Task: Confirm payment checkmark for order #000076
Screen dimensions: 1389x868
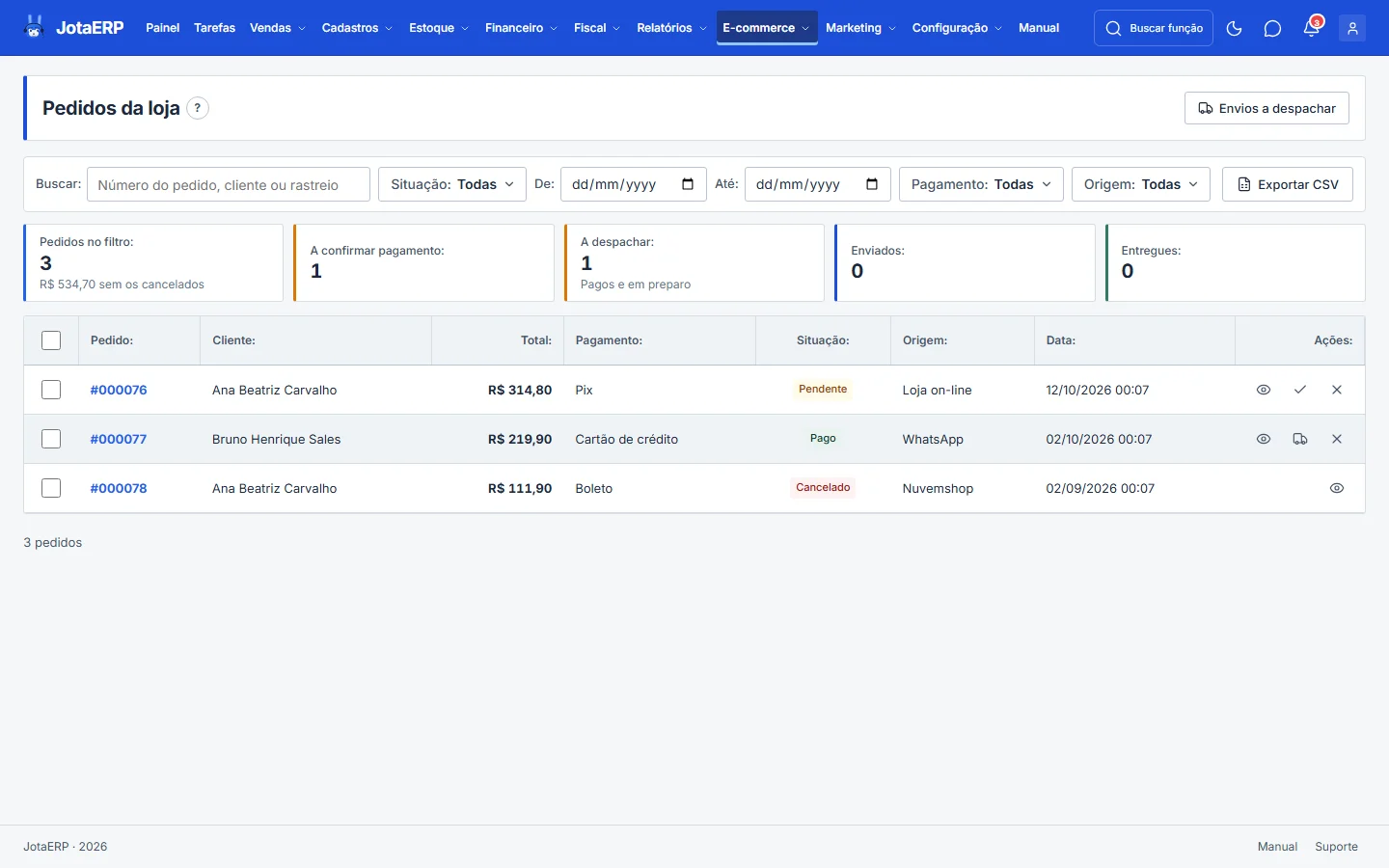Action: click(1300, 390)
